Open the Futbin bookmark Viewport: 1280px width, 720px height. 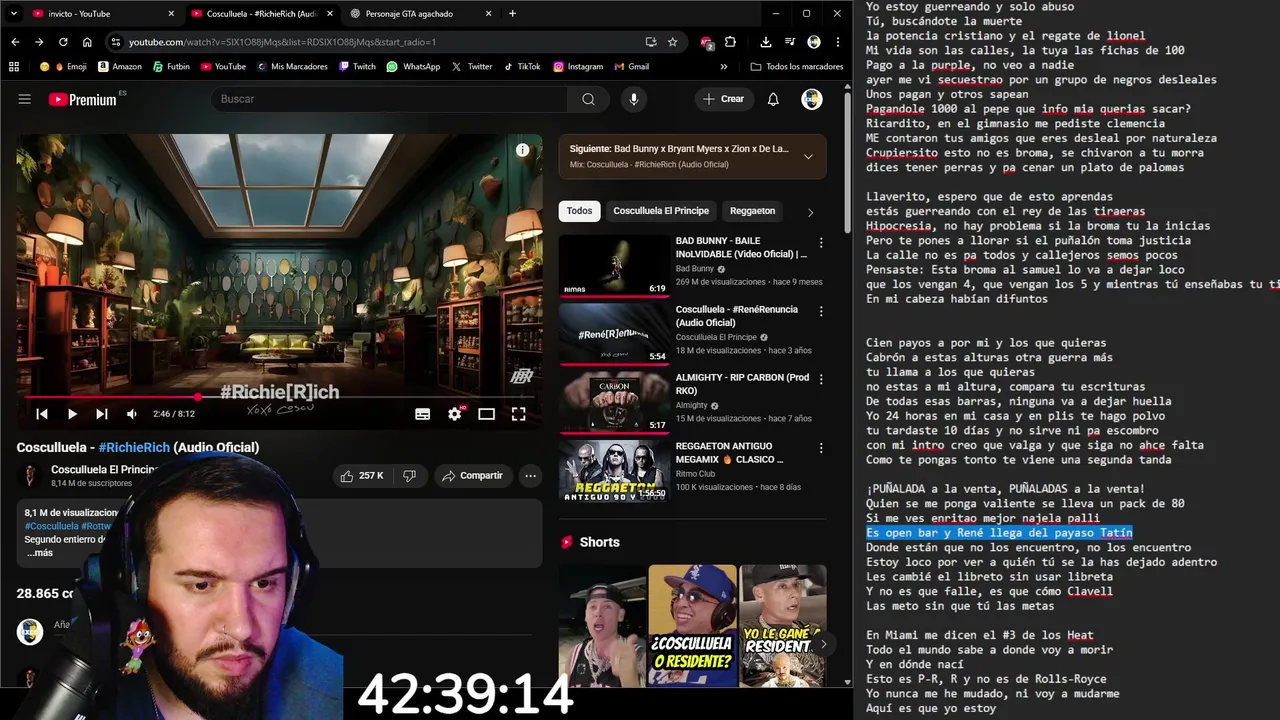(171, 67)
